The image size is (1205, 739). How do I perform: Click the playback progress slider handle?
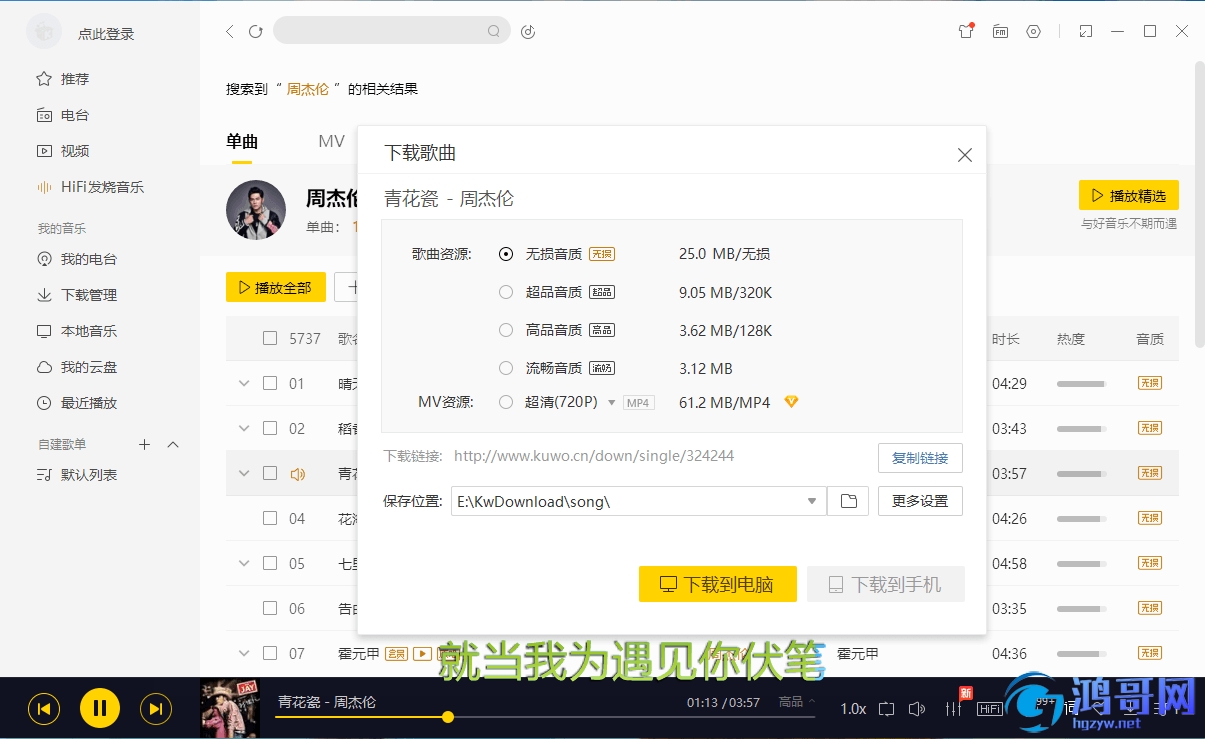point(448,717)
